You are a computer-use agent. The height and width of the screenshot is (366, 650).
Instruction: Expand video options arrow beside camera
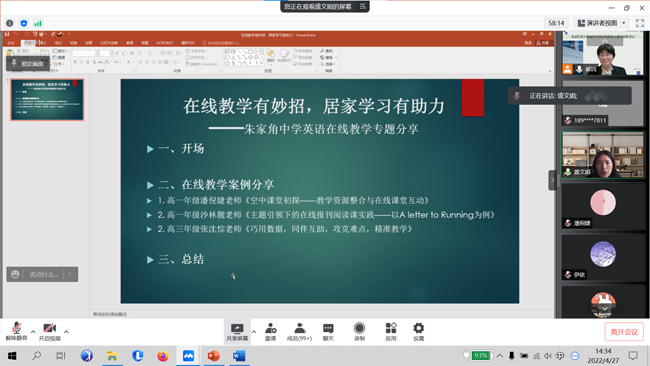click(66, 332)
